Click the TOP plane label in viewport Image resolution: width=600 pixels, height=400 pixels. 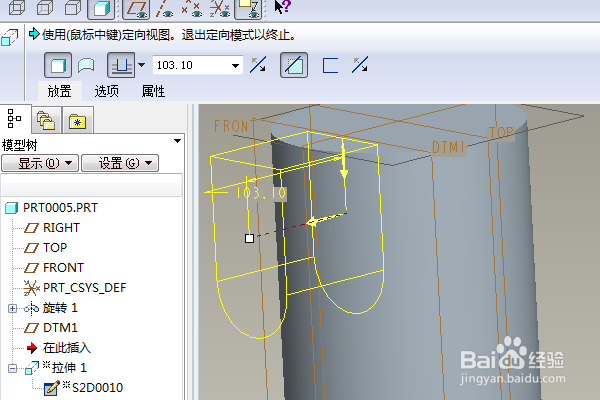[501, 133]
